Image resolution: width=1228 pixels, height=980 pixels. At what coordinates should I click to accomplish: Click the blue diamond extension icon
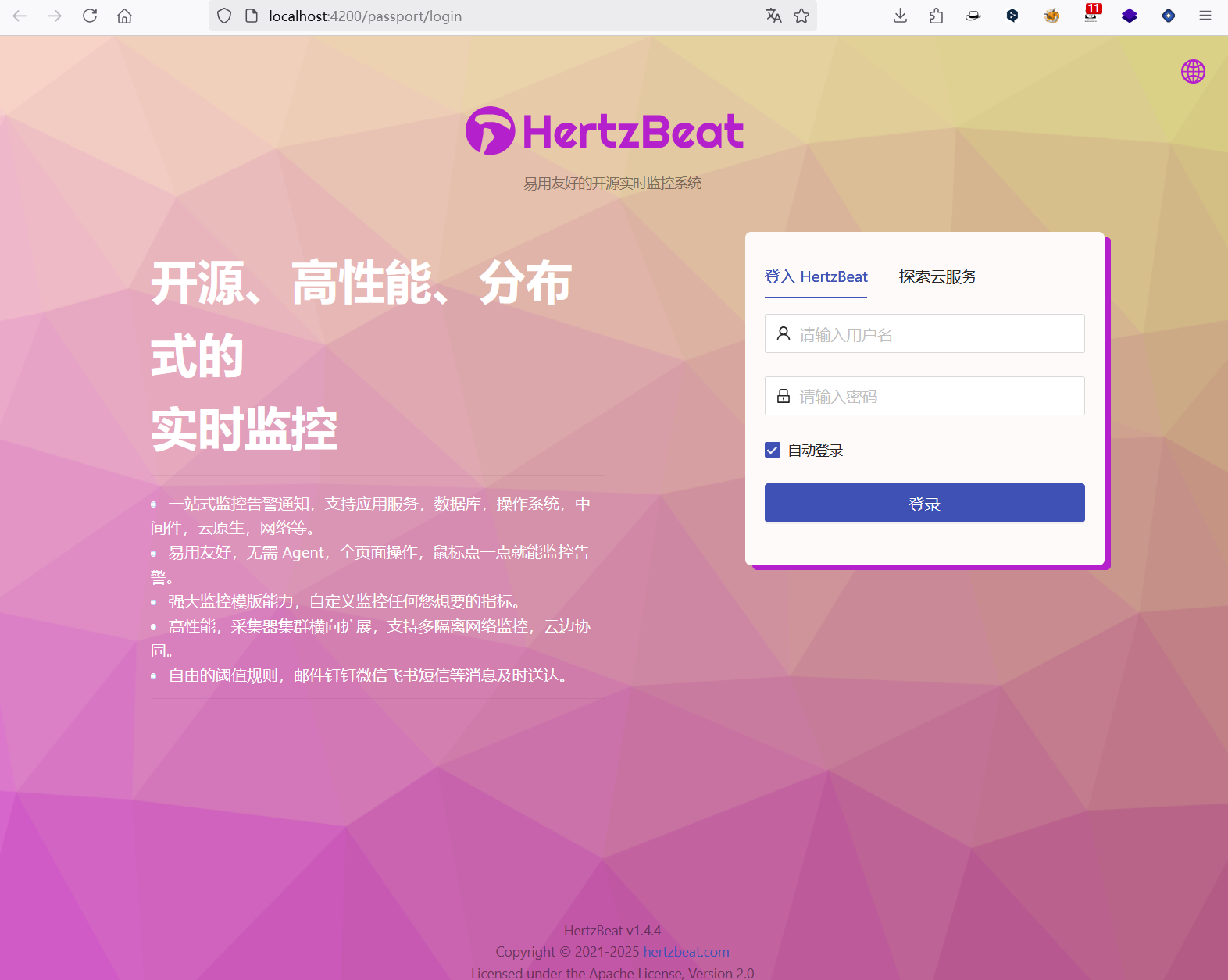pos(1169,16)
